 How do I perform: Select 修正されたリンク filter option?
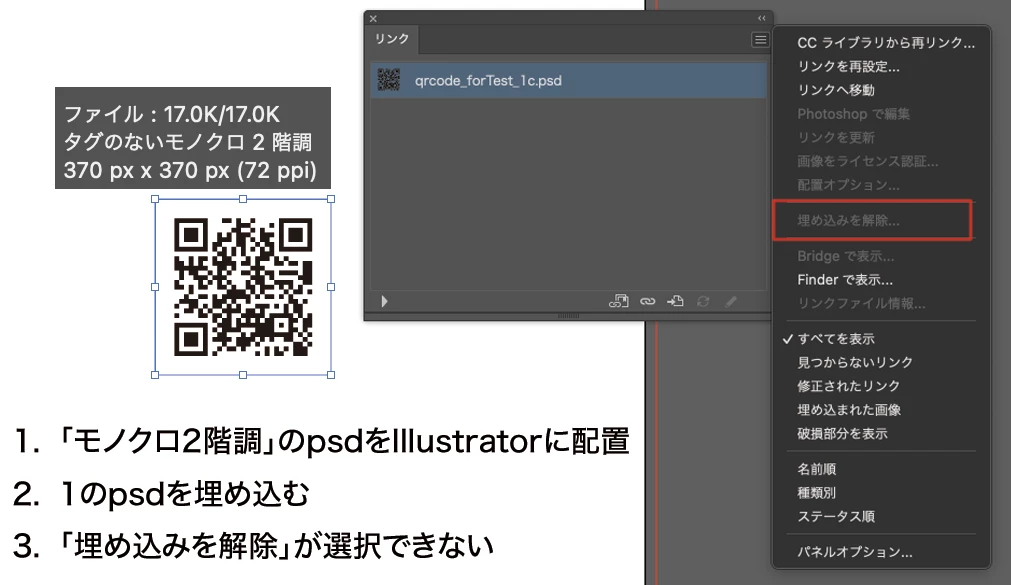pyautogui.click(x=848, y=386)
